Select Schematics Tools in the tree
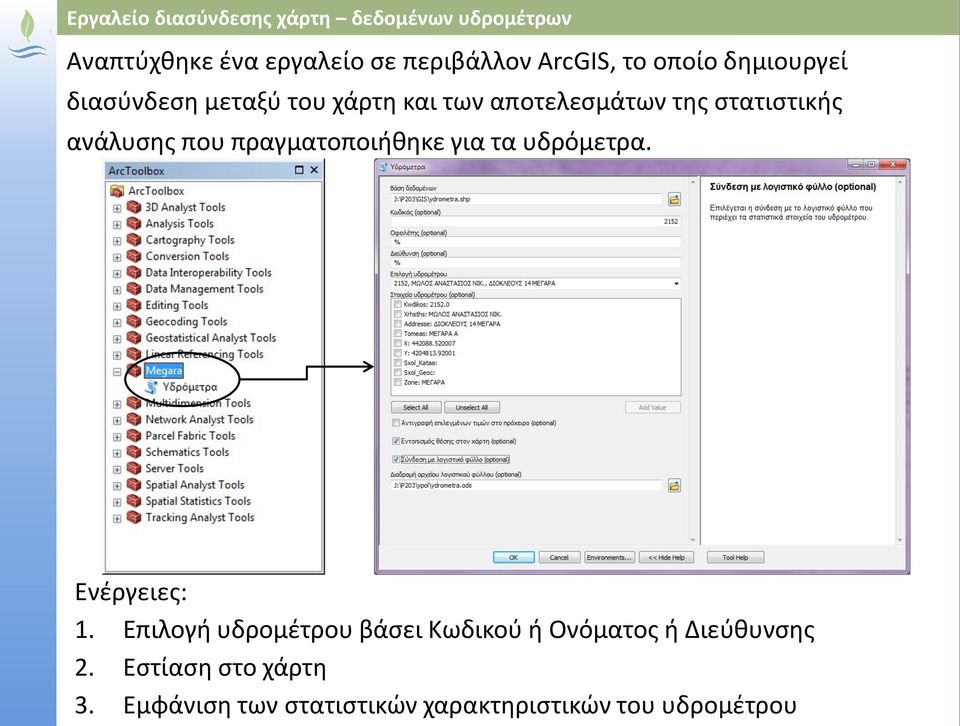The image size is (960, 726). (187, 452)
